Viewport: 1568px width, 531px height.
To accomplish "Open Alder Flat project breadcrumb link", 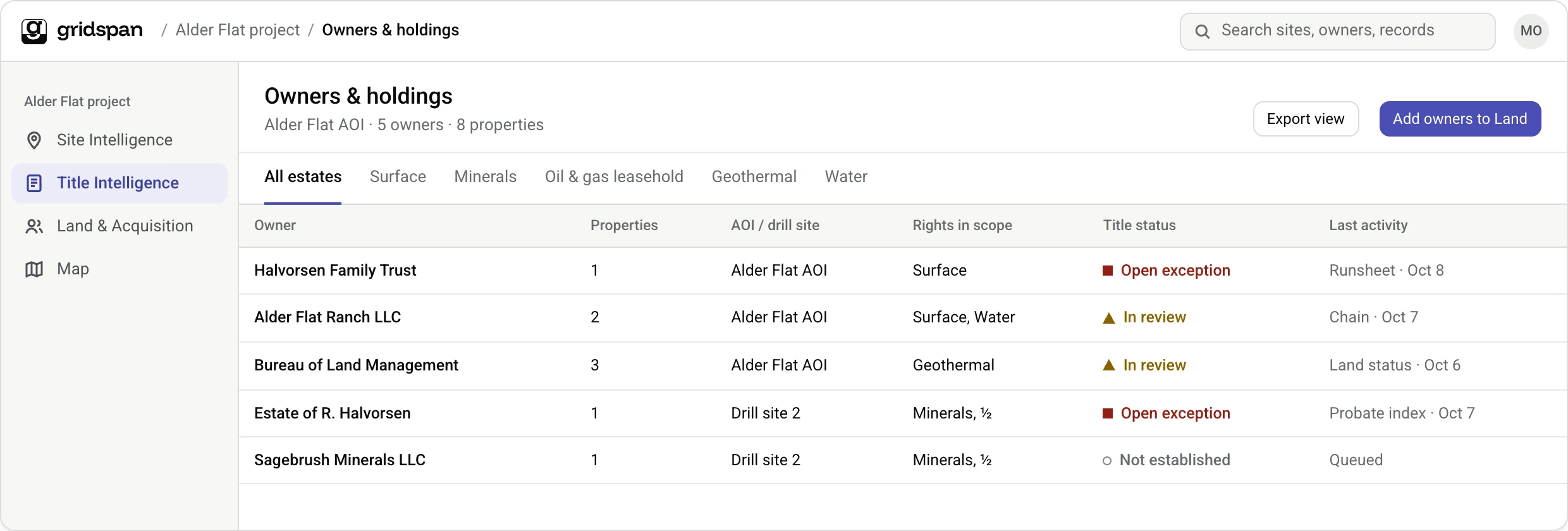I will point(238,30).
